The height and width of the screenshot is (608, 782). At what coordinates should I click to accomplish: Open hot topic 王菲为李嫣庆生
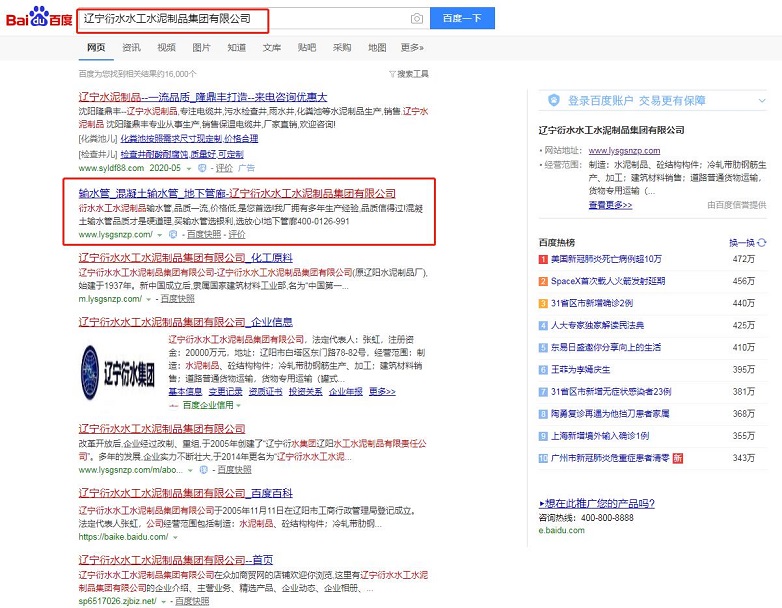pos(580,370)
